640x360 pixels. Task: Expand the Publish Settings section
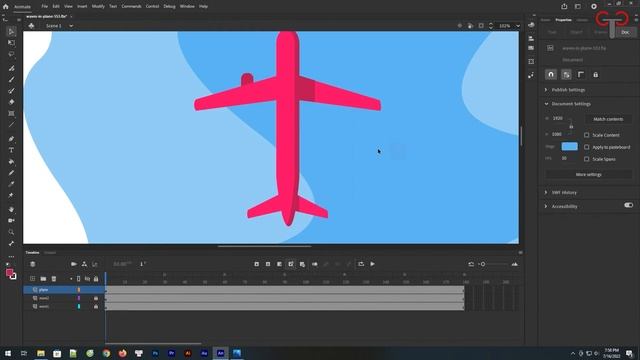coord(546,90)
